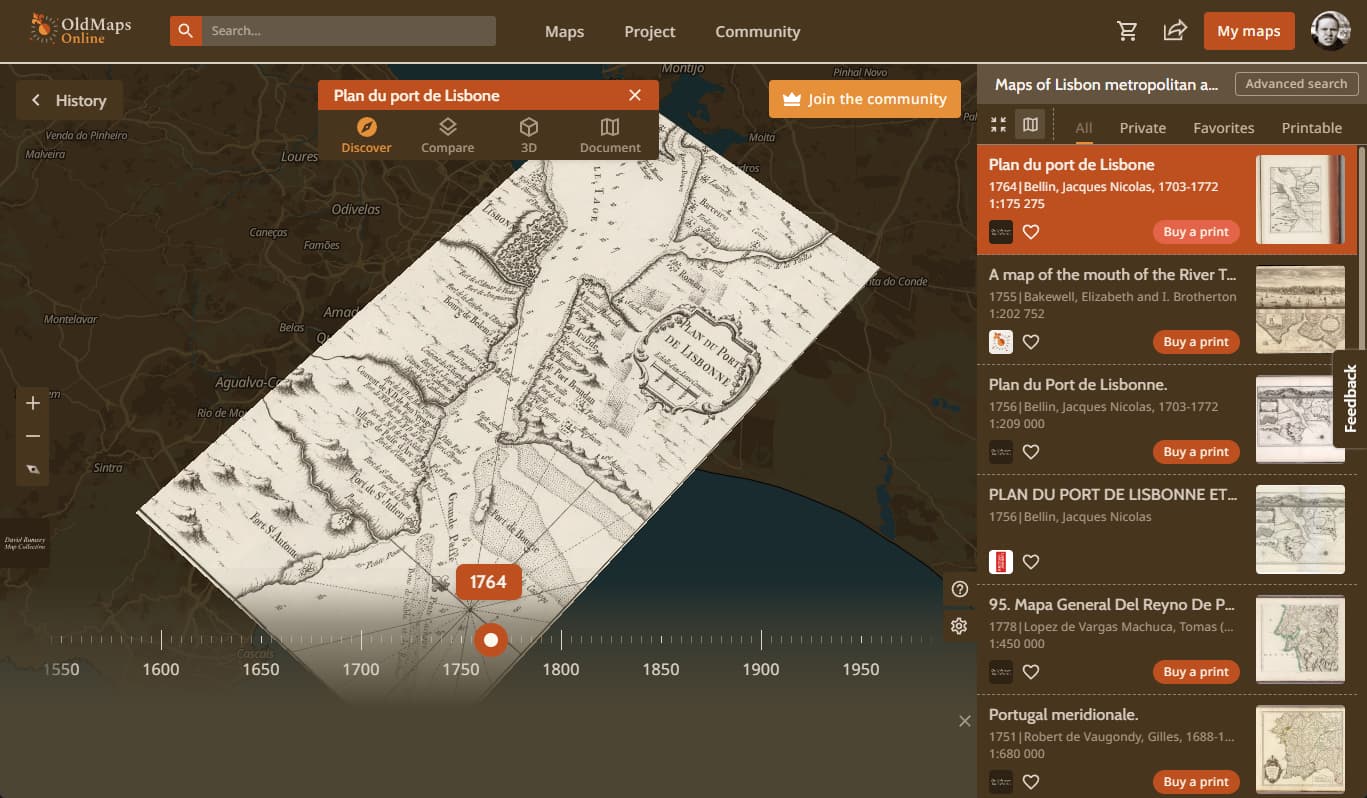
Task: Select the Compare layers tool
Action: coord(447,135)
